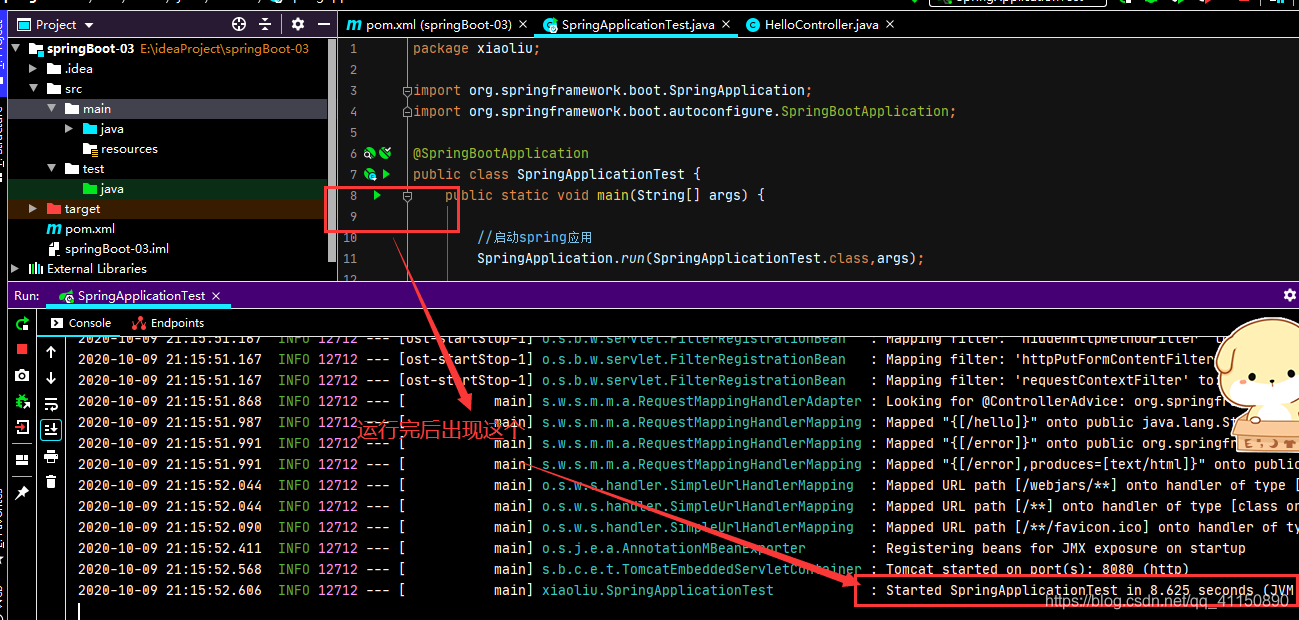Locate current file using the crosshair icon

pyautogui.click(x=239, y=24)
